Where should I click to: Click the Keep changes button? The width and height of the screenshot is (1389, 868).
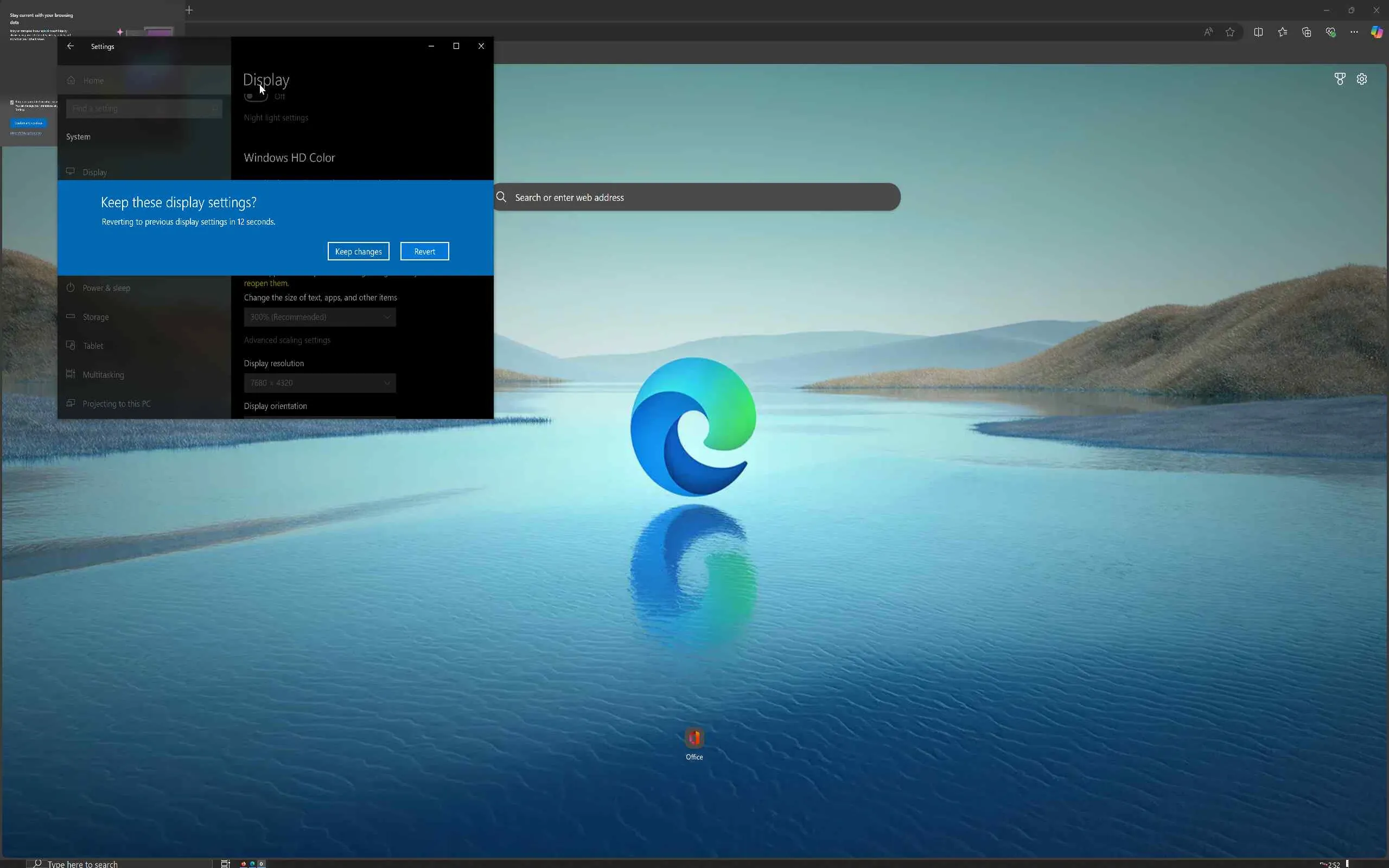pos(358,251)
